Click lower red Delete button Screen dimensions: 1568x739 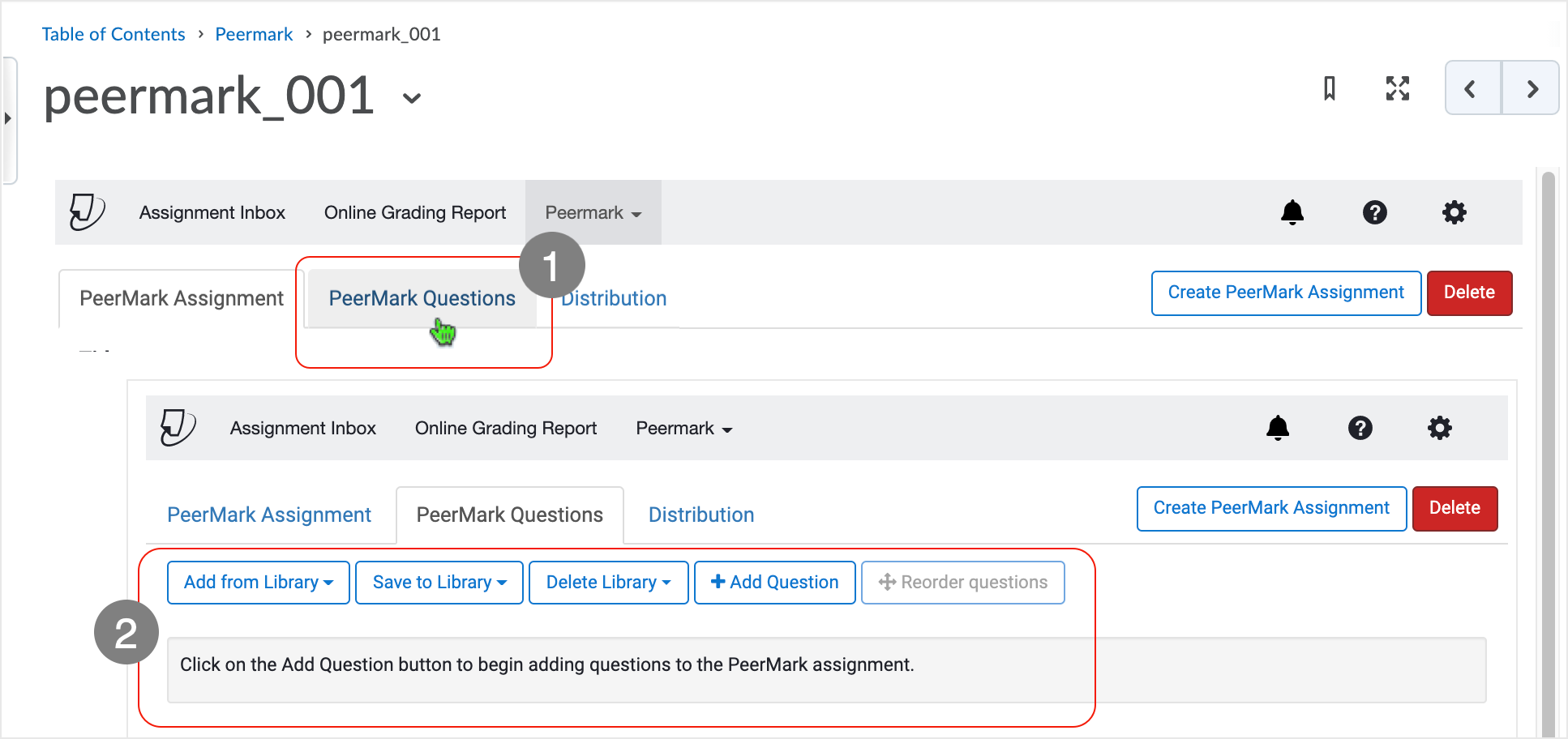point(1454,508)
